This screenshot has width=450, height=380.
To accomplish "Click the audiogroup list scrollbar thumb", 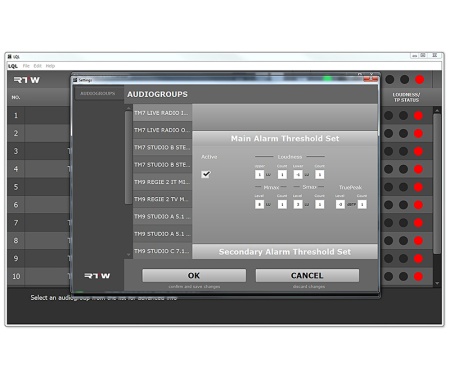I will click(x=128, y=157).
